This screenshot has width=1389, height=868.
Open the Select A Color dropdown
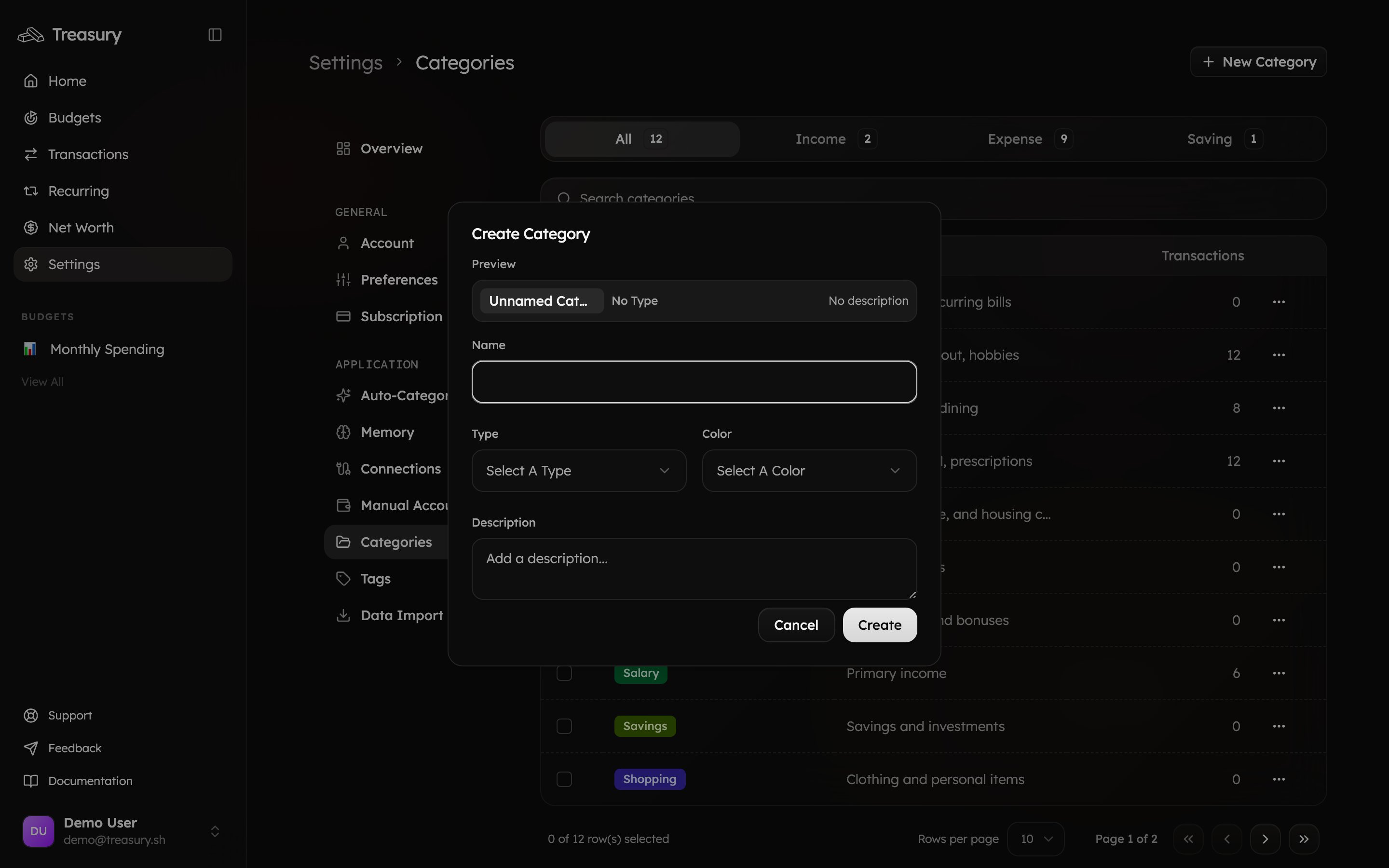click(x=809, y=471)
